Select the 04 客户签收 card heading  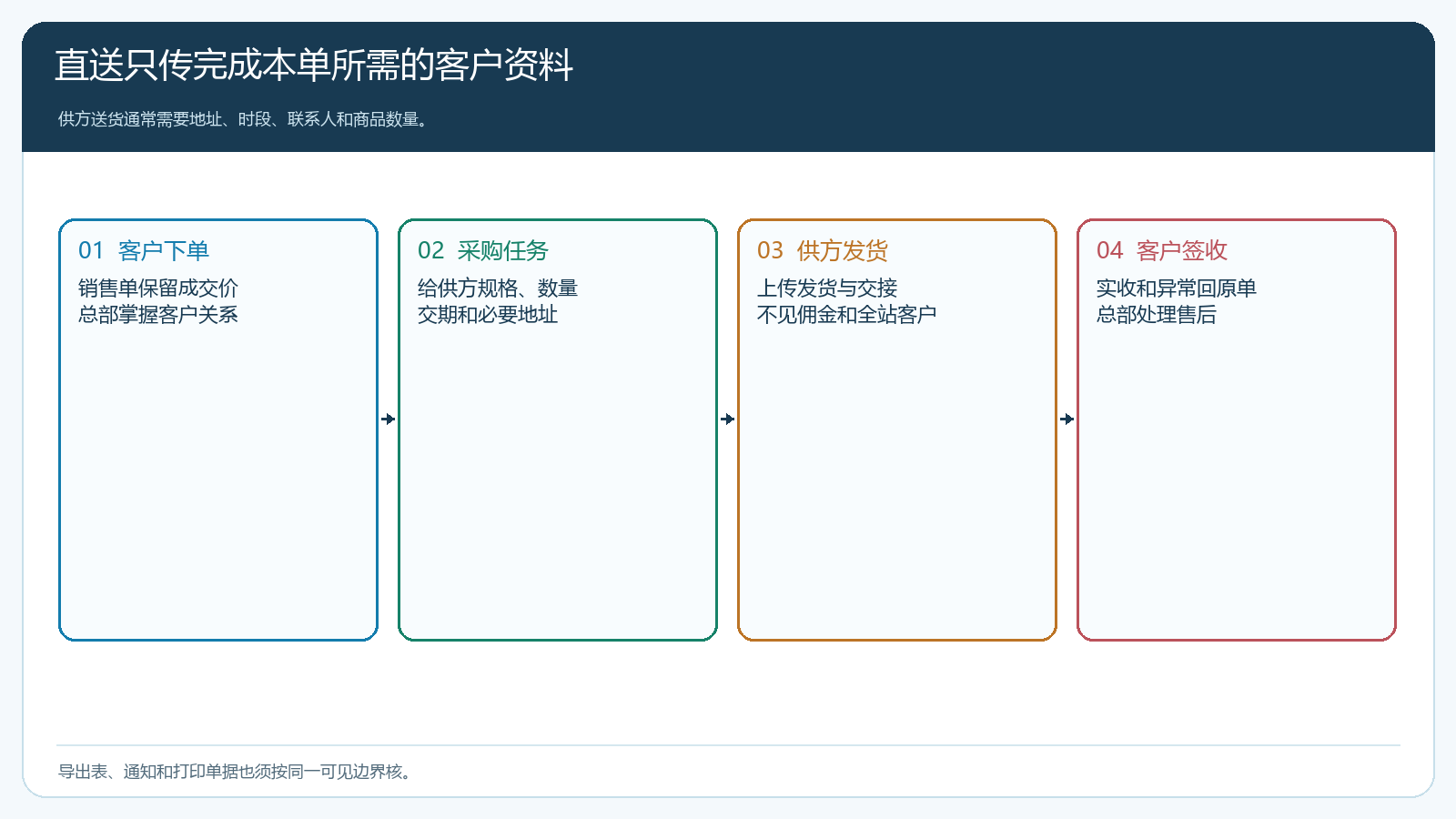coord(1162,250)
